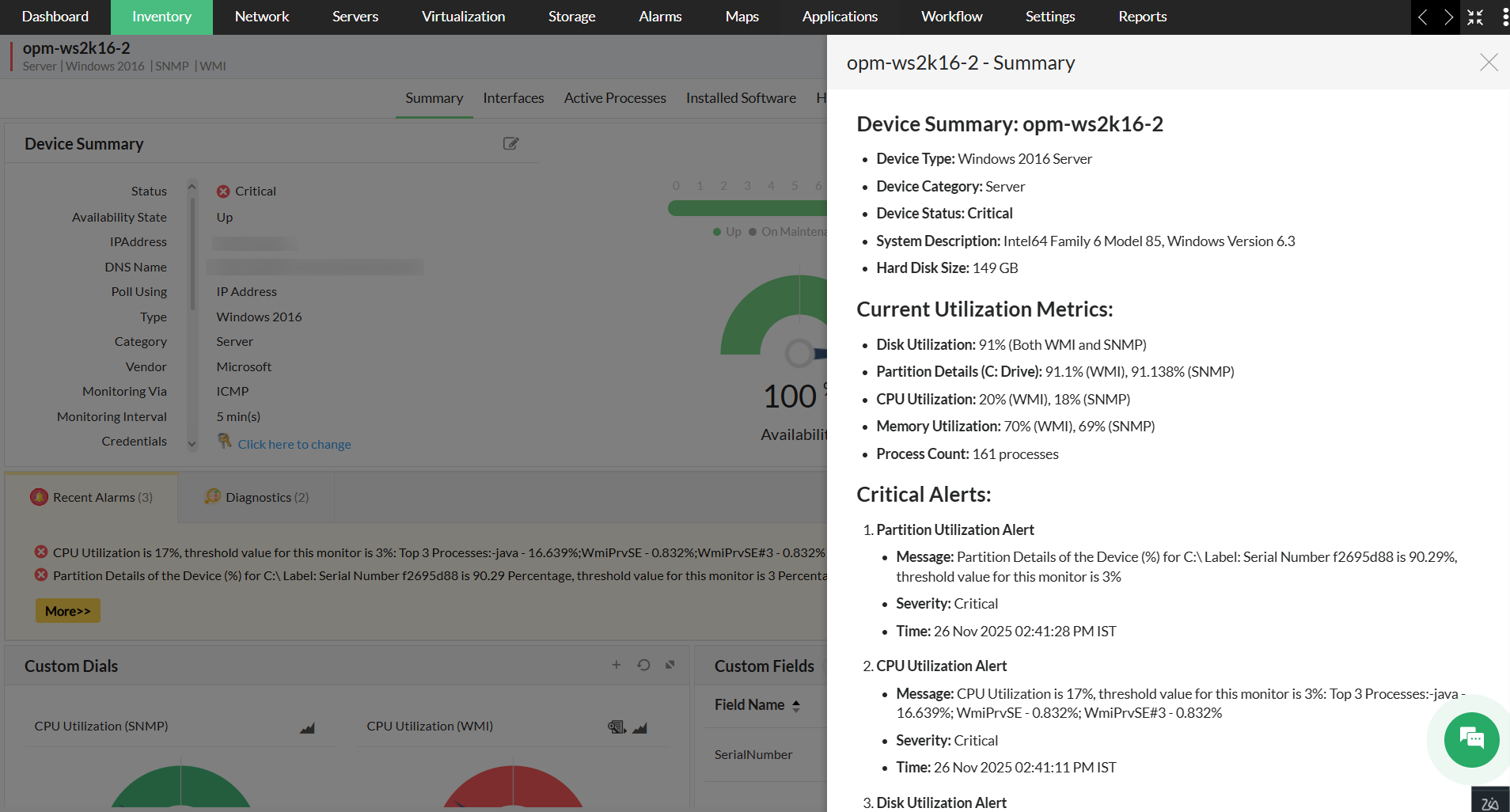The image size is (1510, 812).
Task: Refresh the Custom Dials widget
Action: pyautogui.click(x=643, y=665)
